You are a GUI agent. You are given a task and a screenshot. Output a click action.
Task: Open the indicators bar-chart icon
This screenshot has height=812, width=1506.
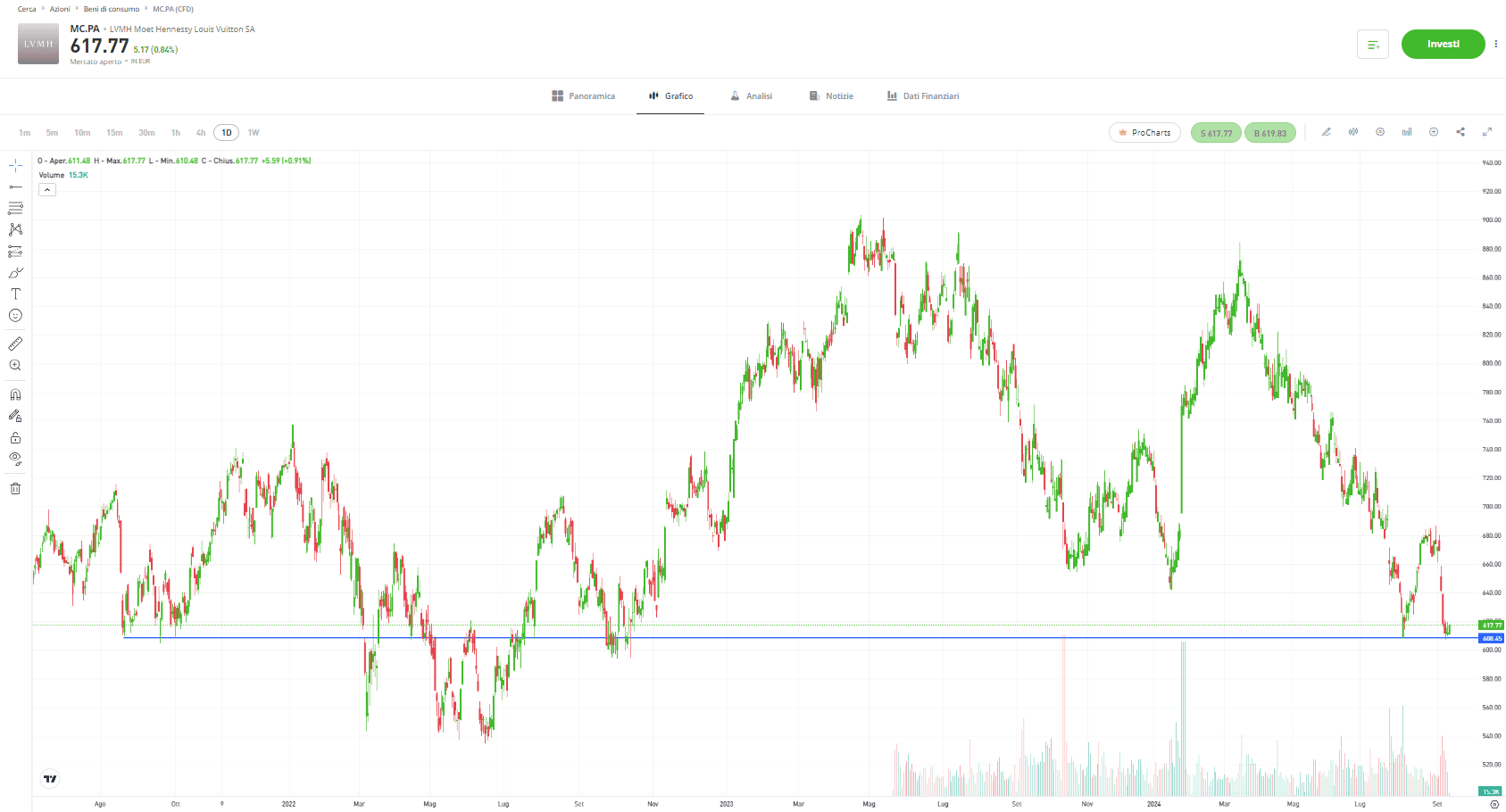(x=1407, y=132)
